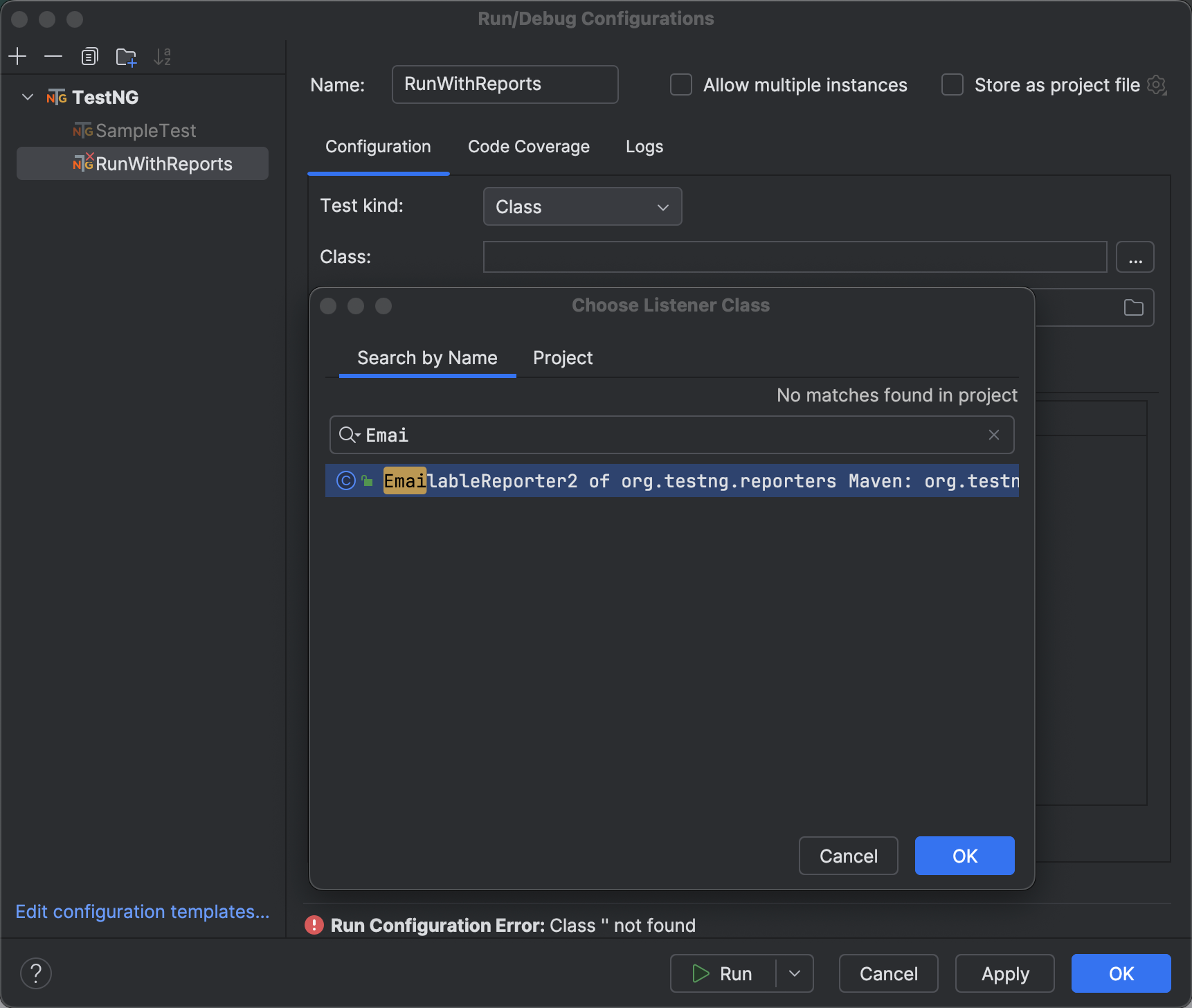
Task: Enable Allow multiple instances
Action: click(680, 84)
